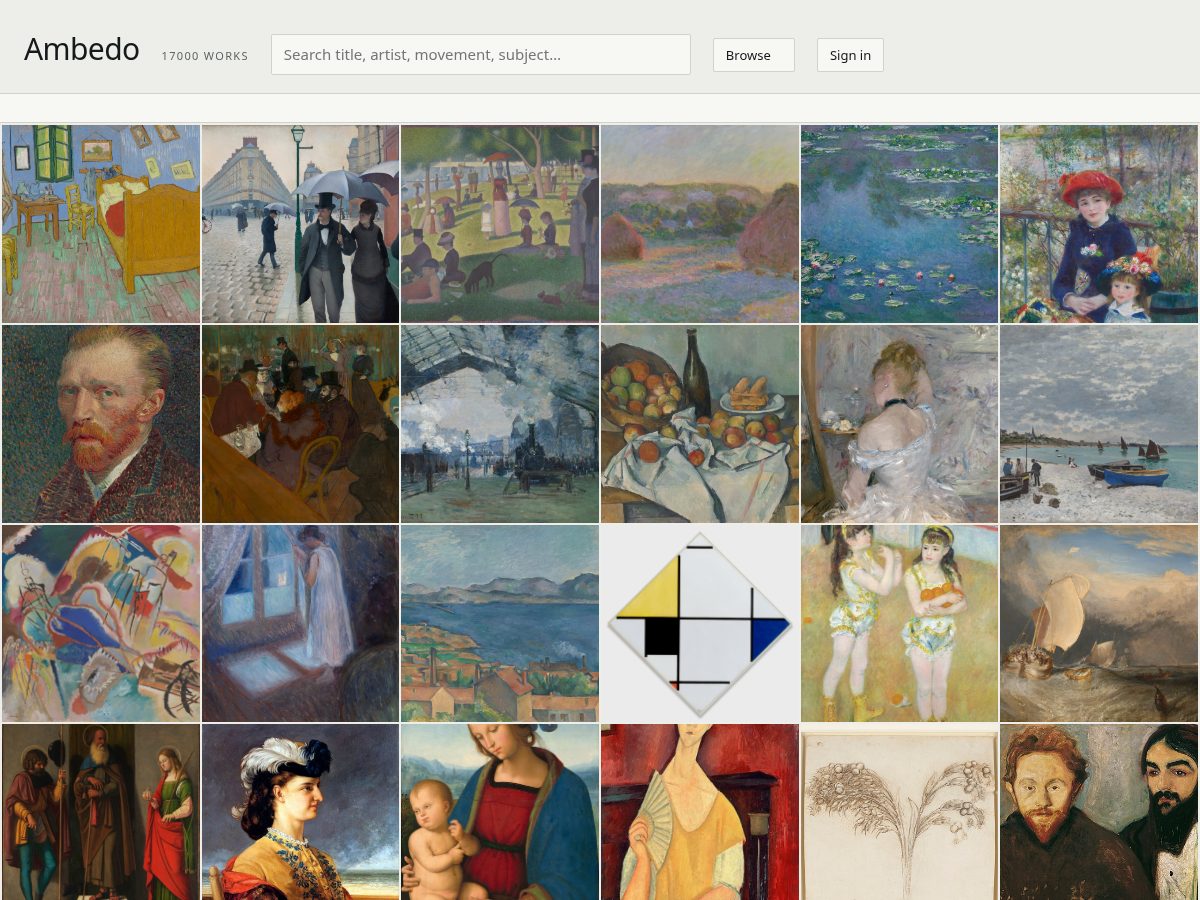1200x900 pixels.
Task: Open the Madonna and child painting
Action: (500, 812)
